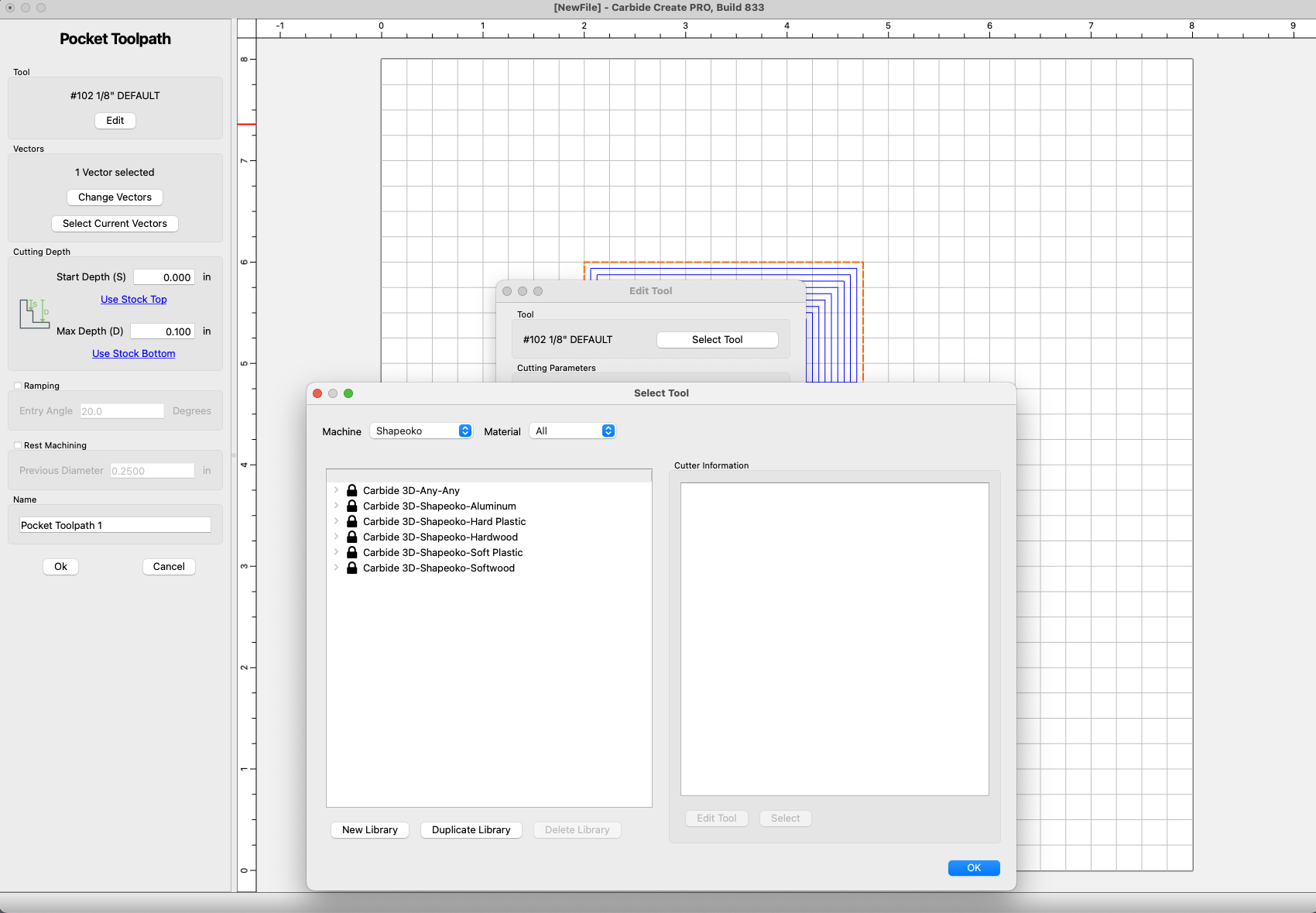This screenshot has width=1316, height=913.
Task: Enable the Ramping checkbox
Action: click(18, 386)
